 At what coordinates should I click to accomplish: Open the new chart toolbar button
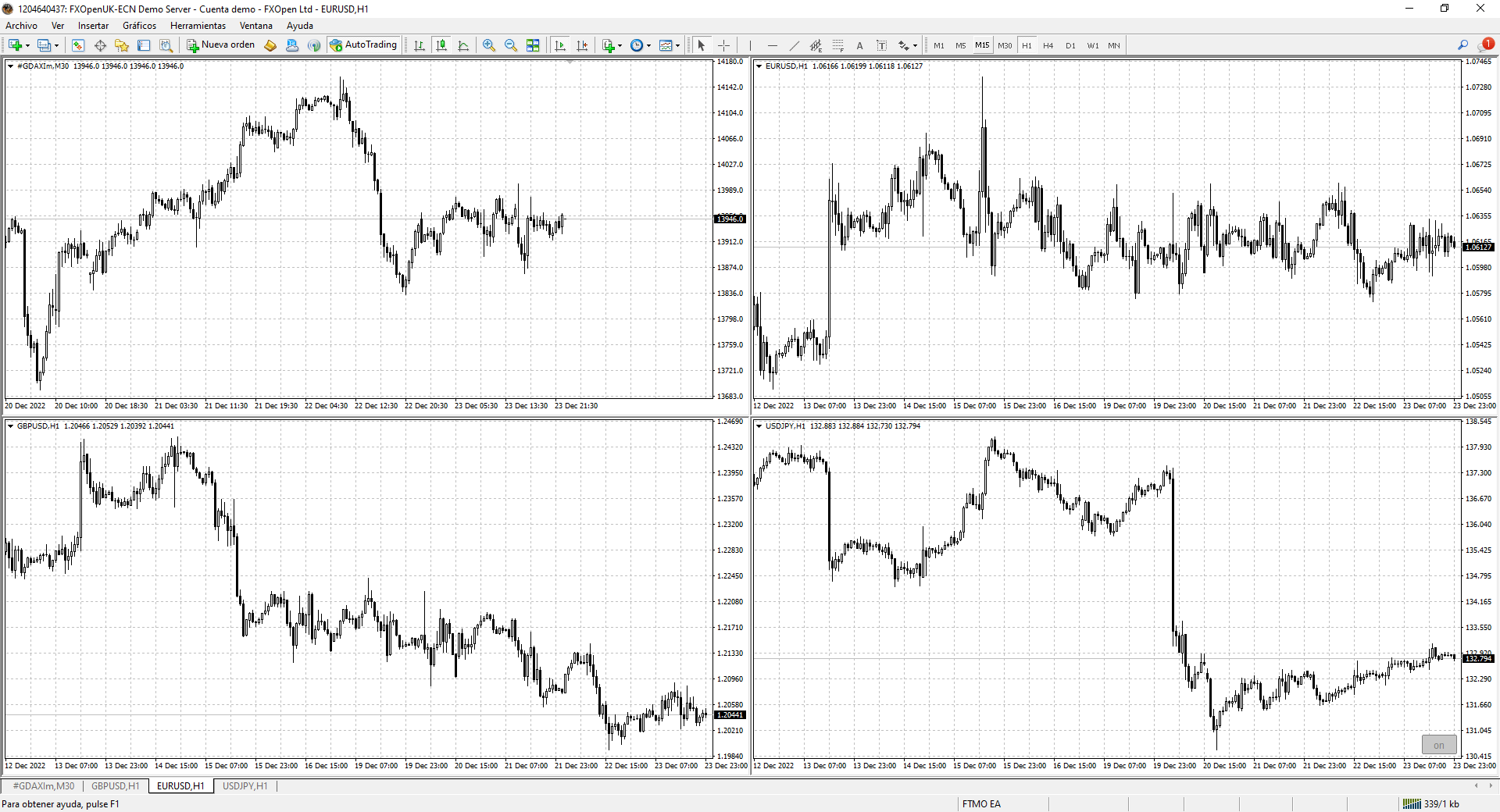point(15,45)
